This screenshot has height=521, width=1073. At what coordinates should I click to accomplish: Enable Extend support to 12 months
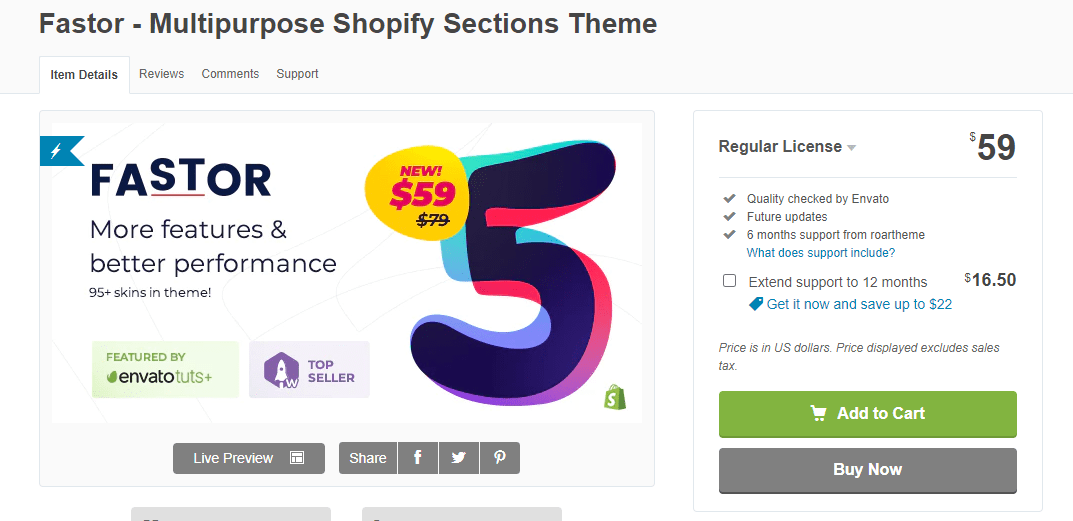point(730,281)
